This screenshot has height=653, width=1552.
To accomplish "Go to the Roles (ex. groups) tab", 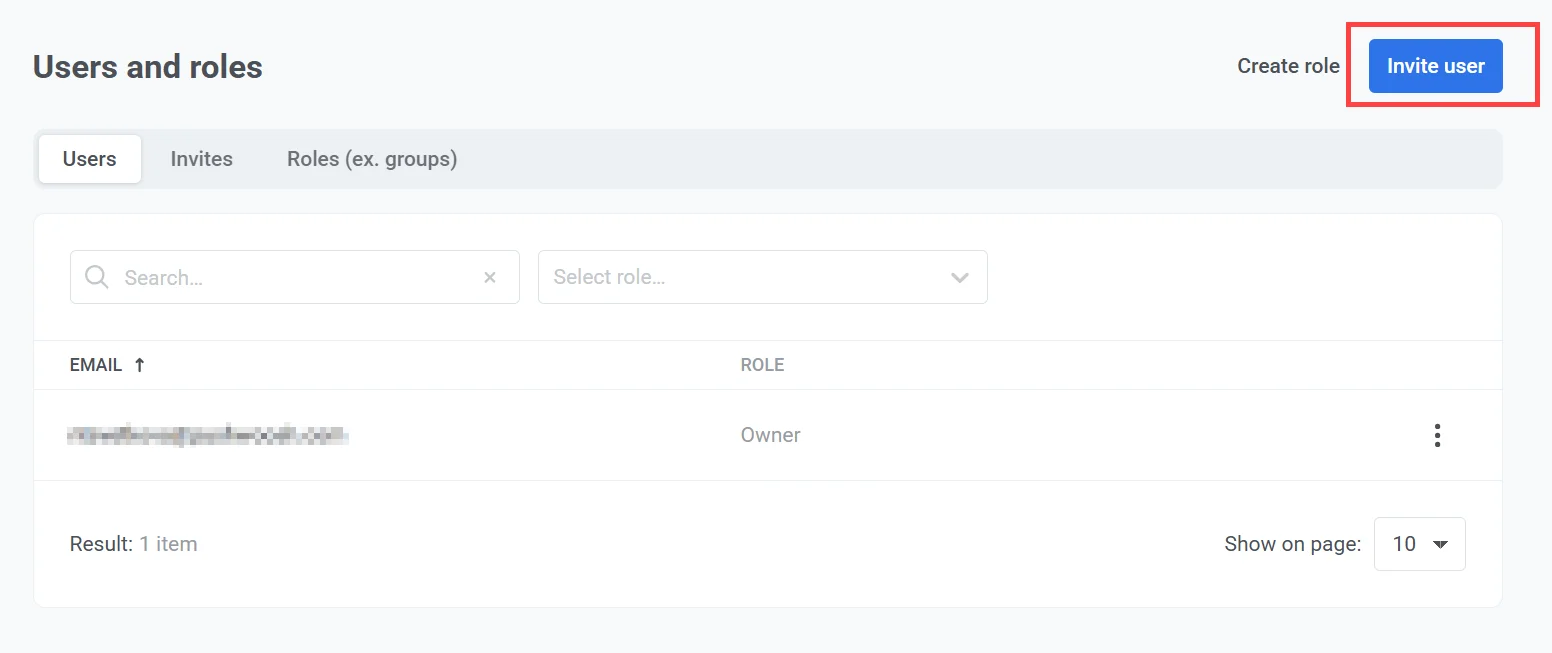I will point(372,159).
